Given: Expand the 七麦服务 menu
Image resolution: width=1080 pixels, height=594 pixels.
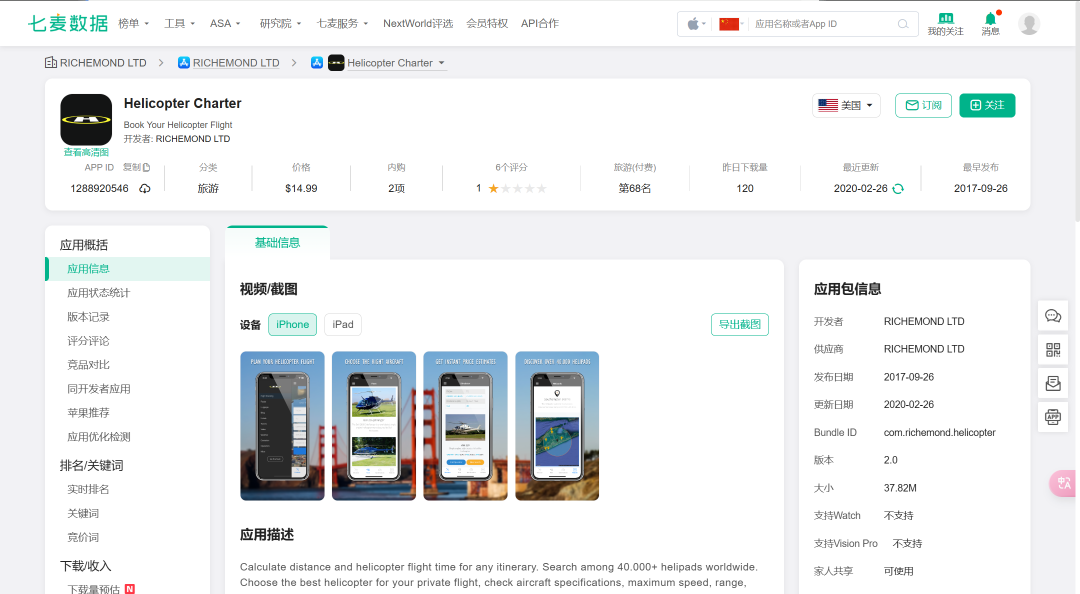Looking at the screenshot, I should [342, 23].
